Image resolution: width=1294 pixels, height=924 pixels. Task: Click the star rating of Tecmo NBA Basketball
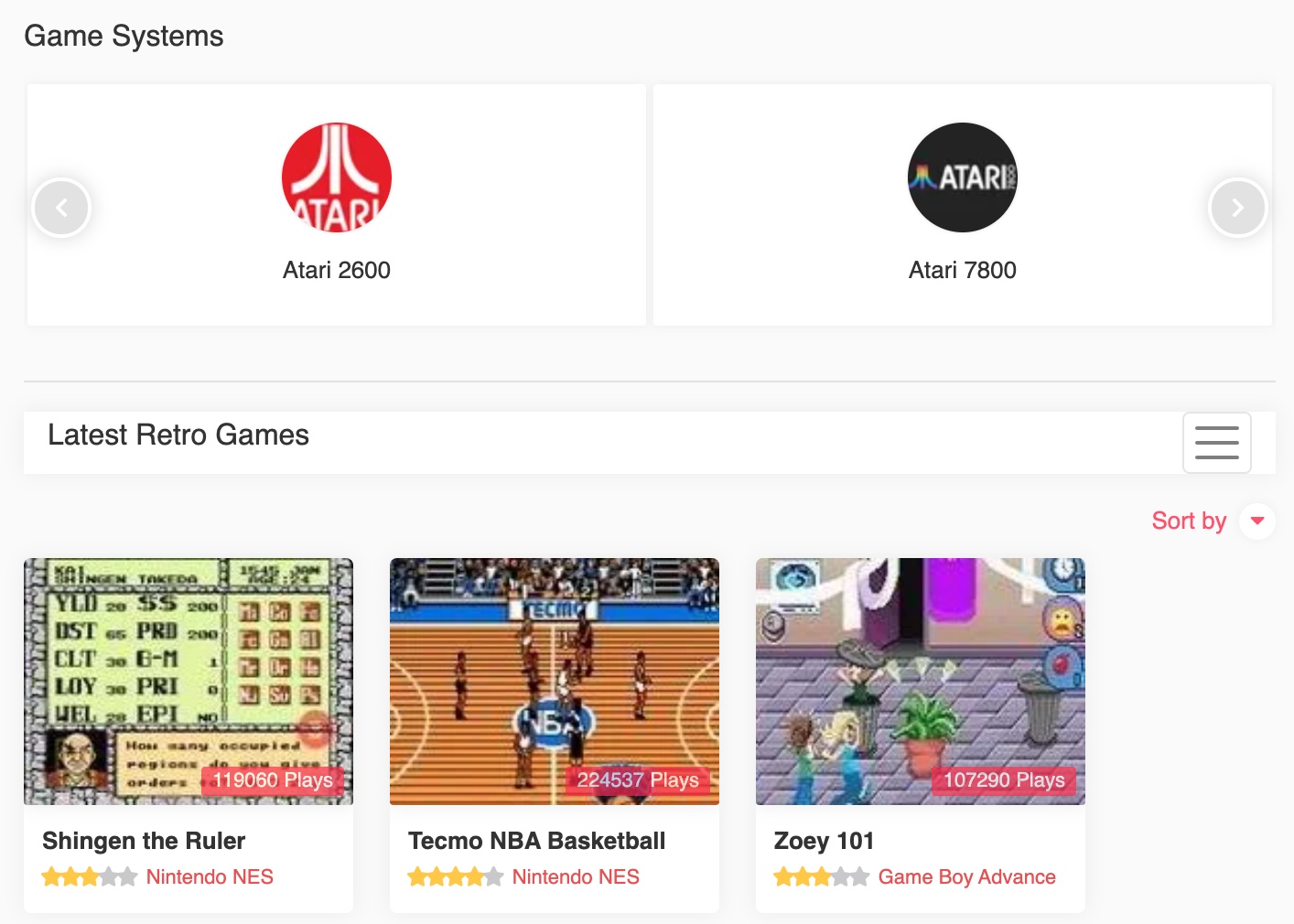456,877
